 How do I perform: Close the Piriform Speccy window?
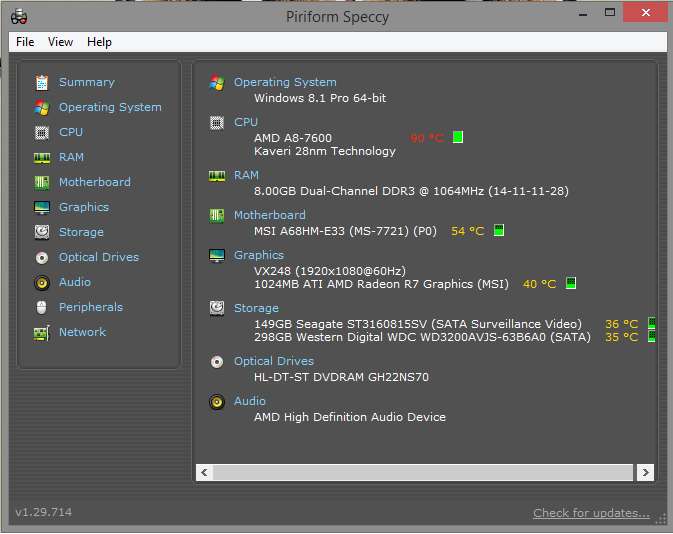pos(646,13)
